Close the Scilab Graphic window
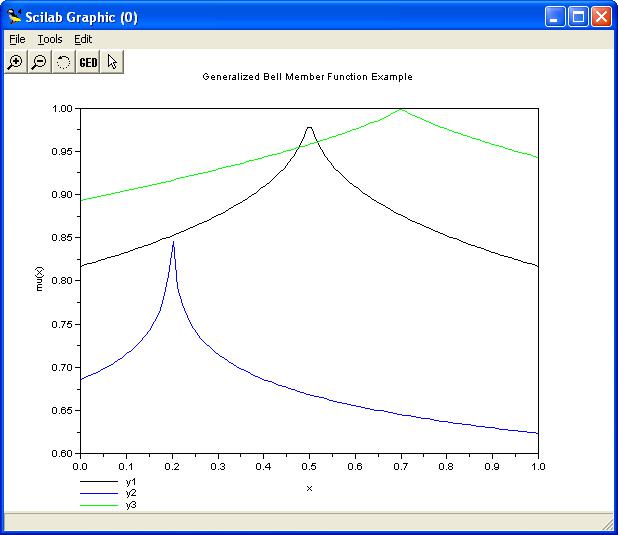 point(601,17)
